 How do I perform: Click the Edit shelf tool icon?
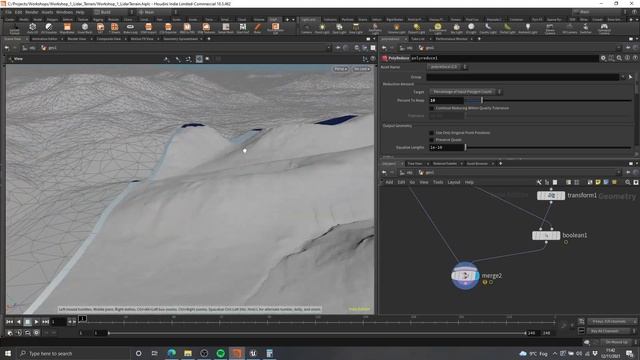100,28
